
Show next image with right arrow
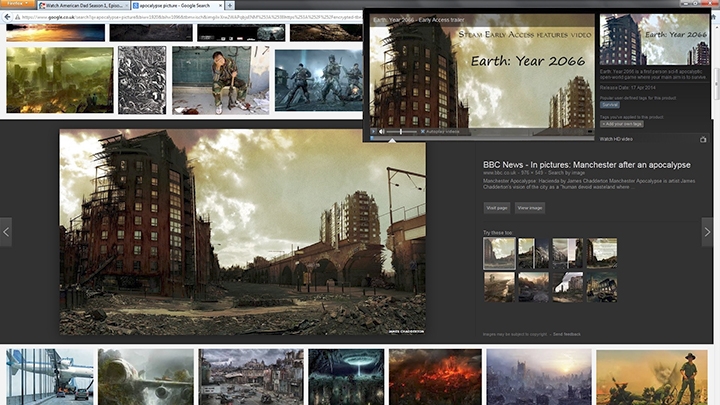(707, 231)
